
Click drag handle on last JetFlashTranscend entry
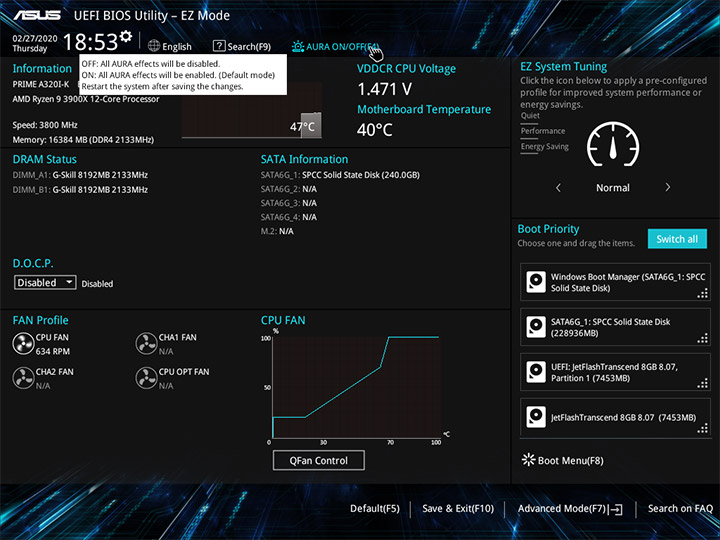coord(703,428)
